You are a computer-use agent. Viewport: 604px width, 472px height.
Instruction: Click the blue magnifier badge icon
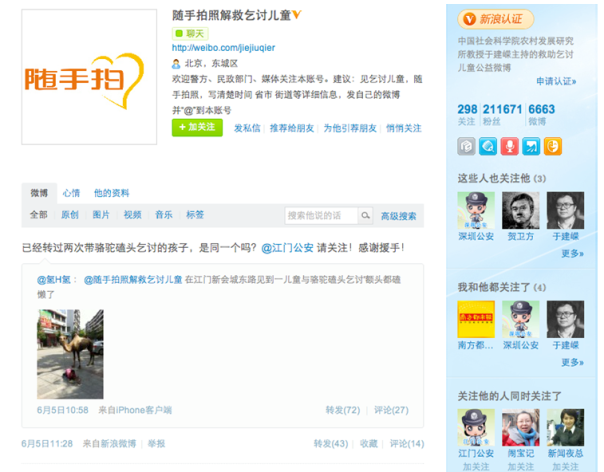coord(488,146)
